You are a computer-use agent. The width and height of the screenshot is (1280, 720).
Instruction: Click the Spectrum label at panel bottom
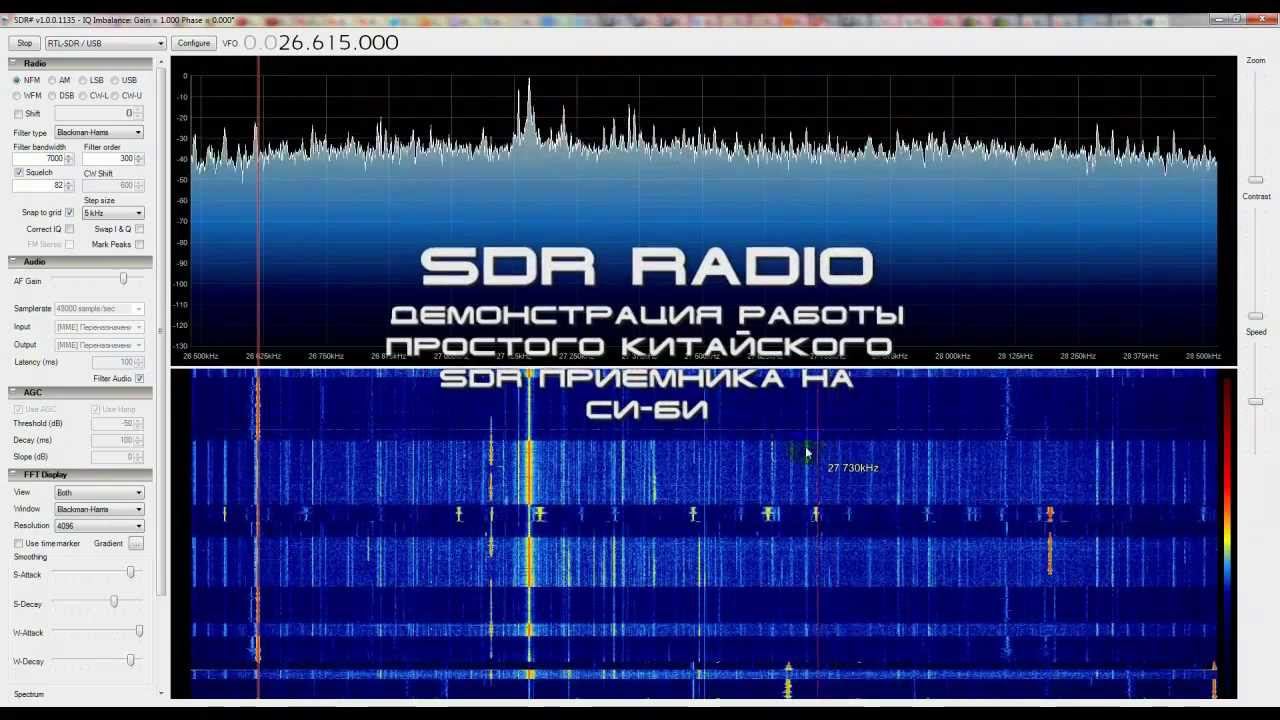[29, 694]
